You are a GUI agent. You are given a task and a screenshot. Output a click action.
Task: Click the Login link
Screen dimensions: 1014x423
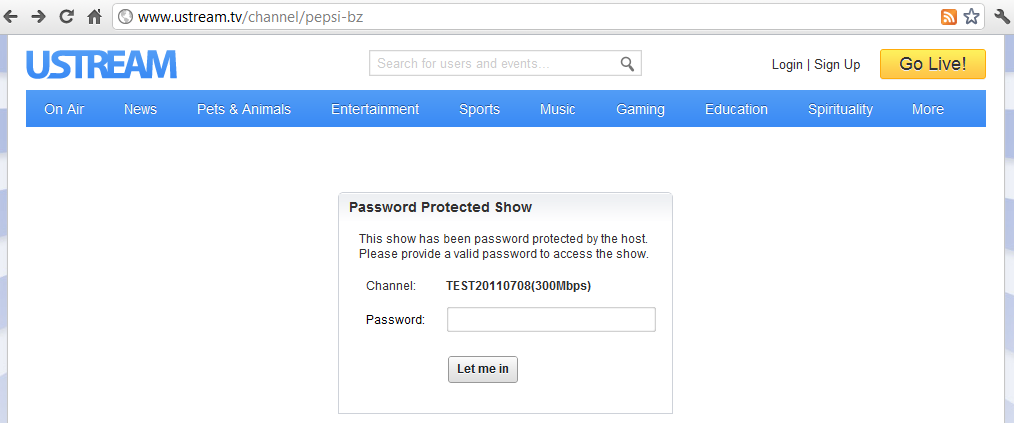click(x=787, y=65)
